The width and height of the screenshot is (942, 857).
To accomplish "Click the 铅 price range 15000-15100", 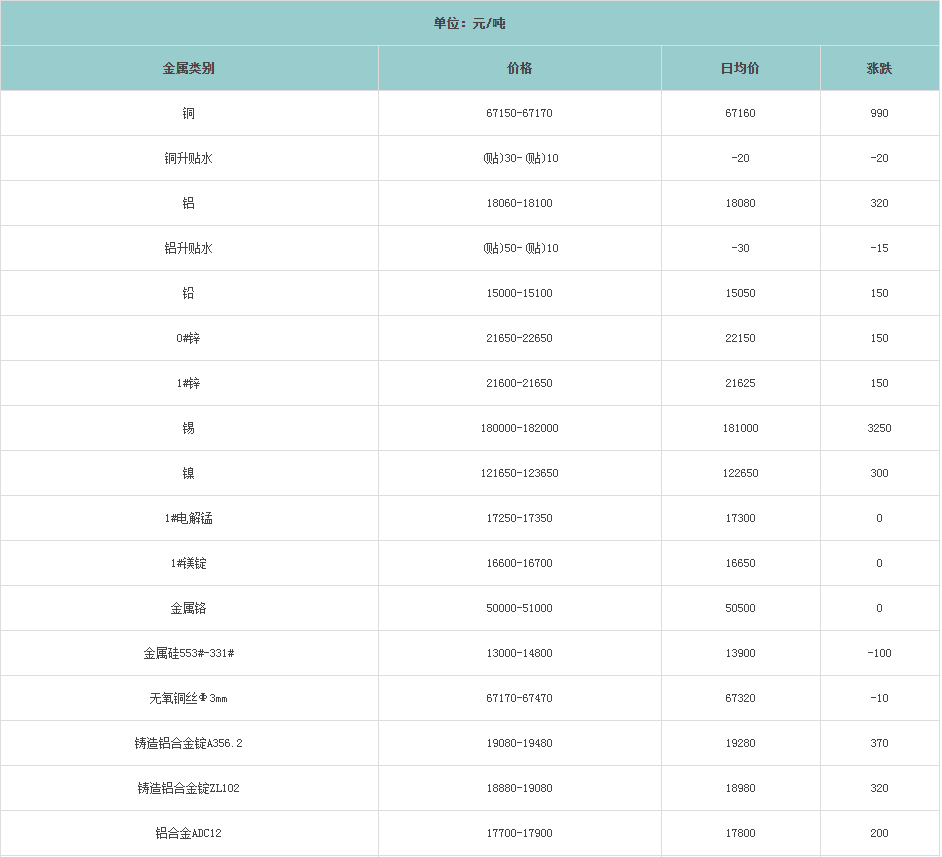I will pos(519,294).
